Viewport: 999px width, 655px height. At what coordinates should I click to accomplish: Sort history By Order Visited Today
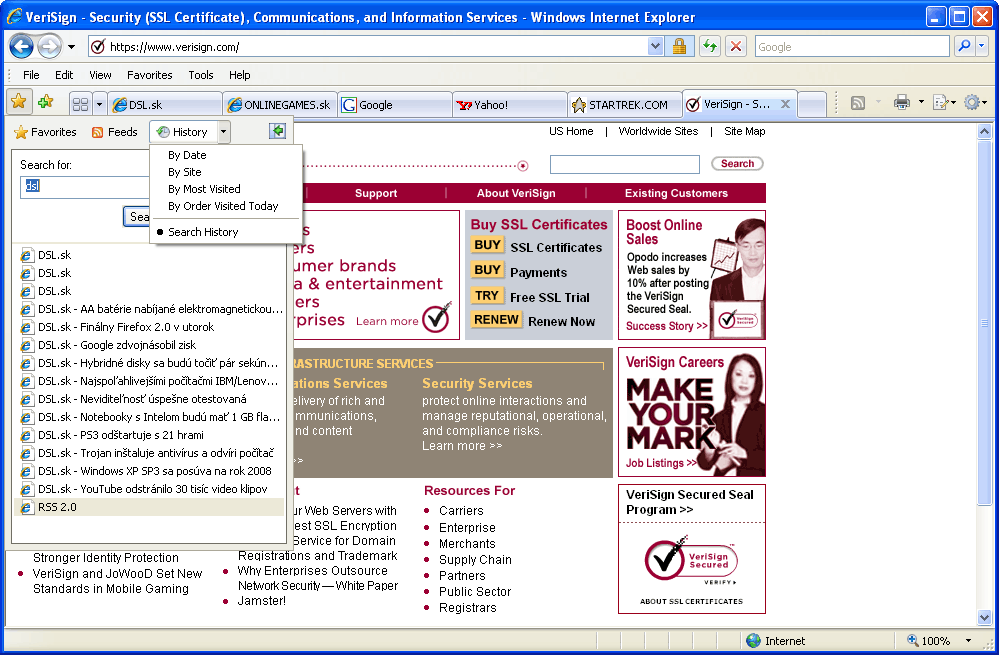pyautogui.click(x=223, y=206)
